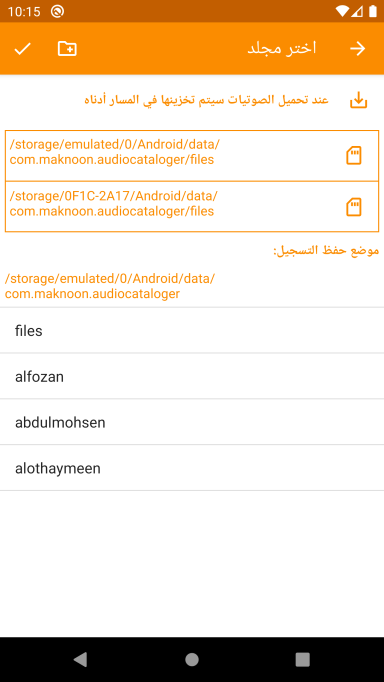Tap the Android back navigation button
384x682 pixels.
click(x=80, y=659)
